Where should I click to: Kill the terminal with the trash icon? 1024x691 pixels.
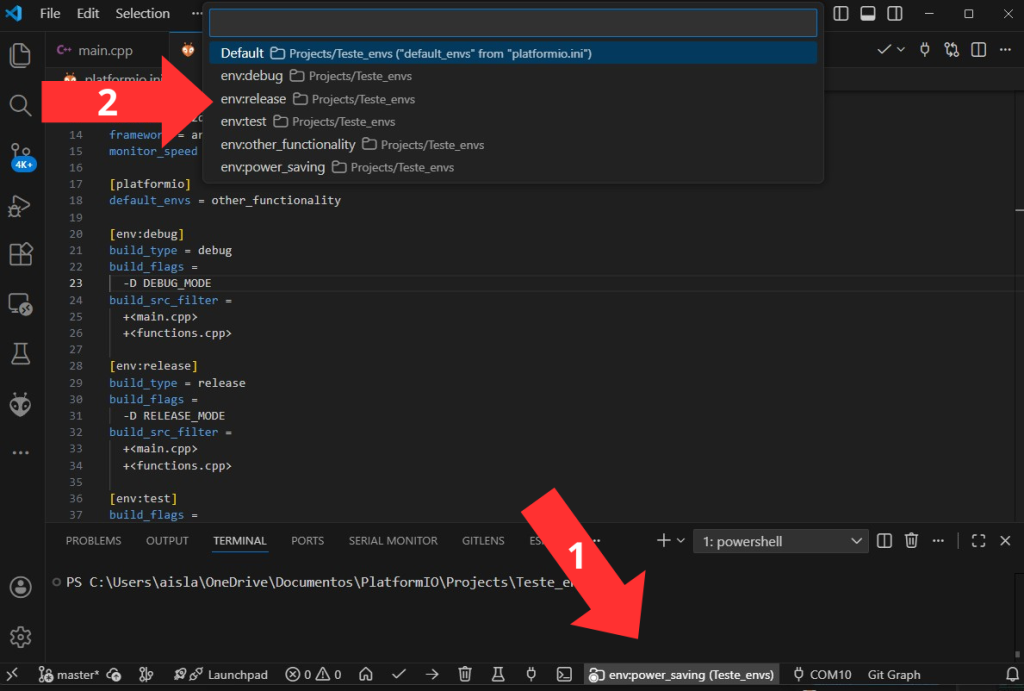[x=911, y=541]
